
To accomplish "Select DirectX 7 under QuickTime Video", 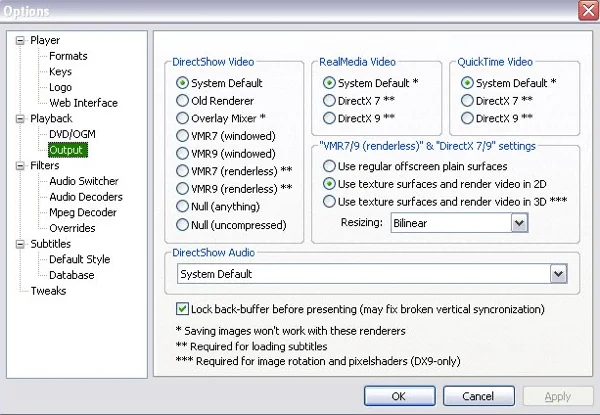I will [467, 100].
